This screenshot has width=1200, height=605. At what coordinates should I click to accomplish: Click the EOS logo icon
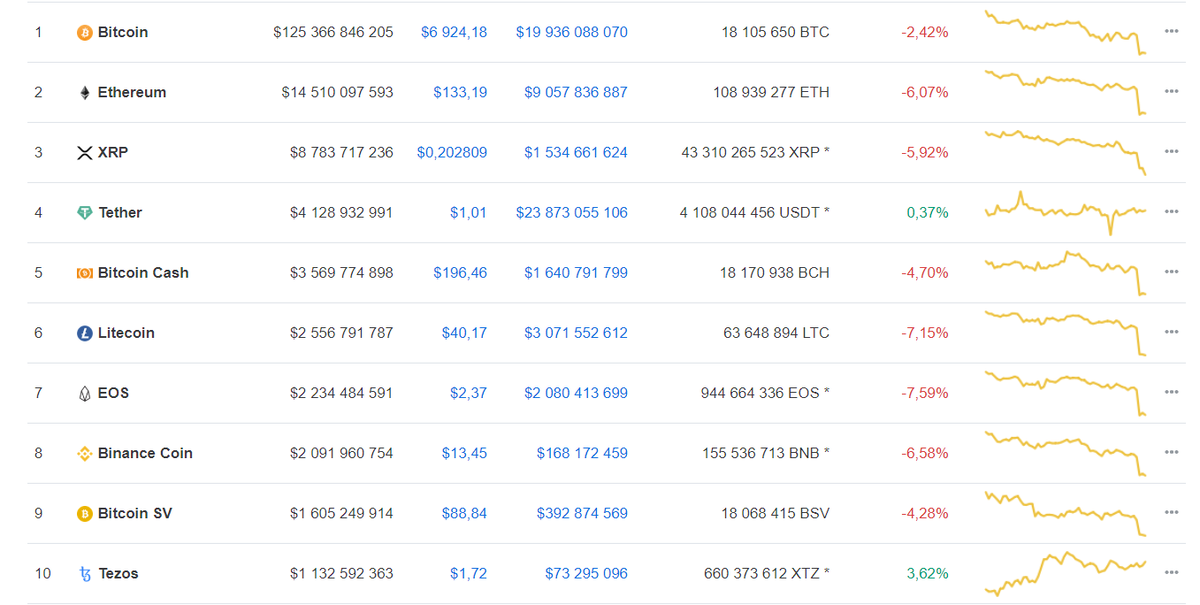[84, 392]
